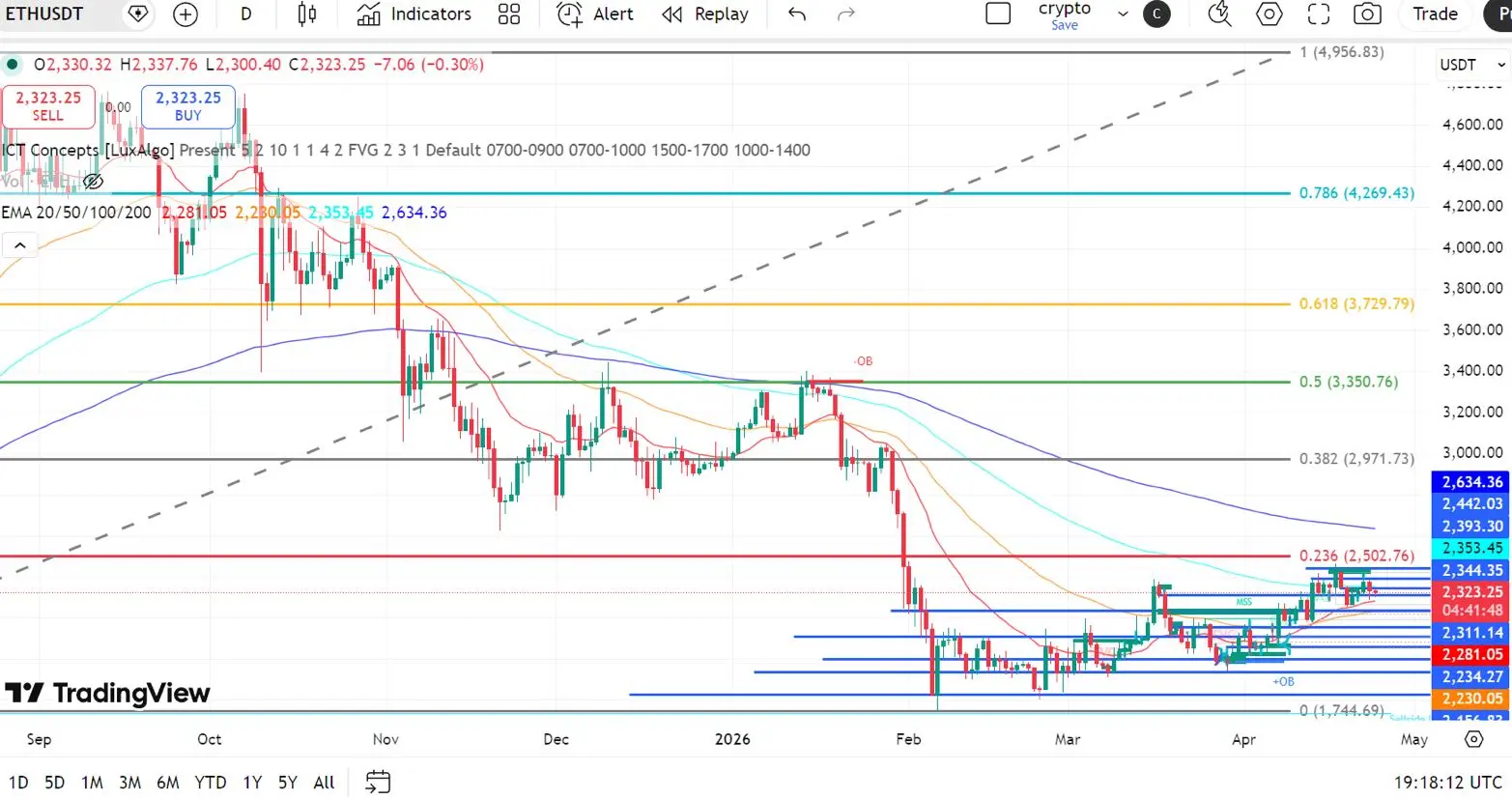1512x800 pixels.
Task: Open chart settings hexagon icon
Action: tap(1270, 14)
